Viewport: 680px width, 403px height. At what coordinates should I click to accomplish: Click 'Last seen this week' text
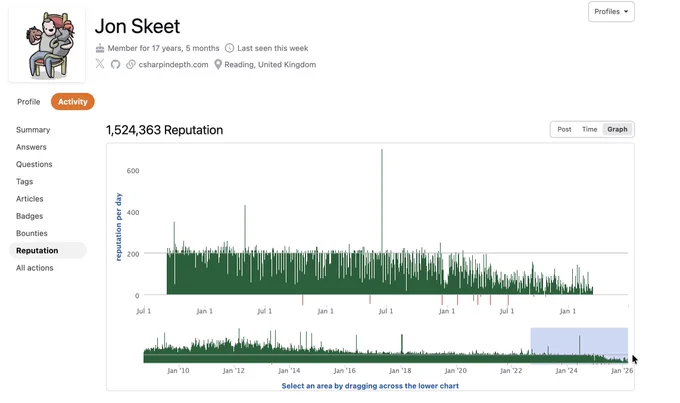tap(273, 48)
